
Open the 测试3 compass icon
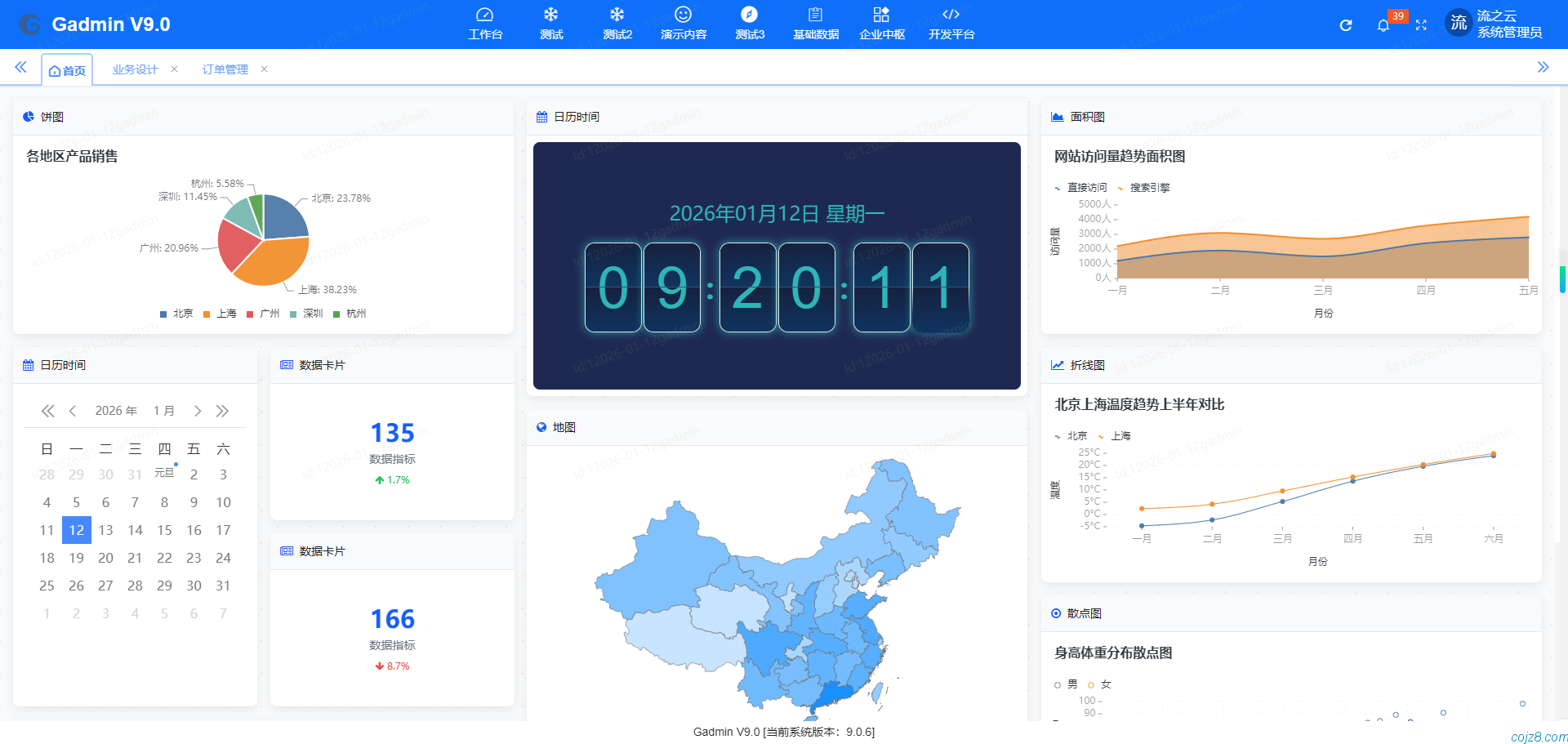click(749, 16)
